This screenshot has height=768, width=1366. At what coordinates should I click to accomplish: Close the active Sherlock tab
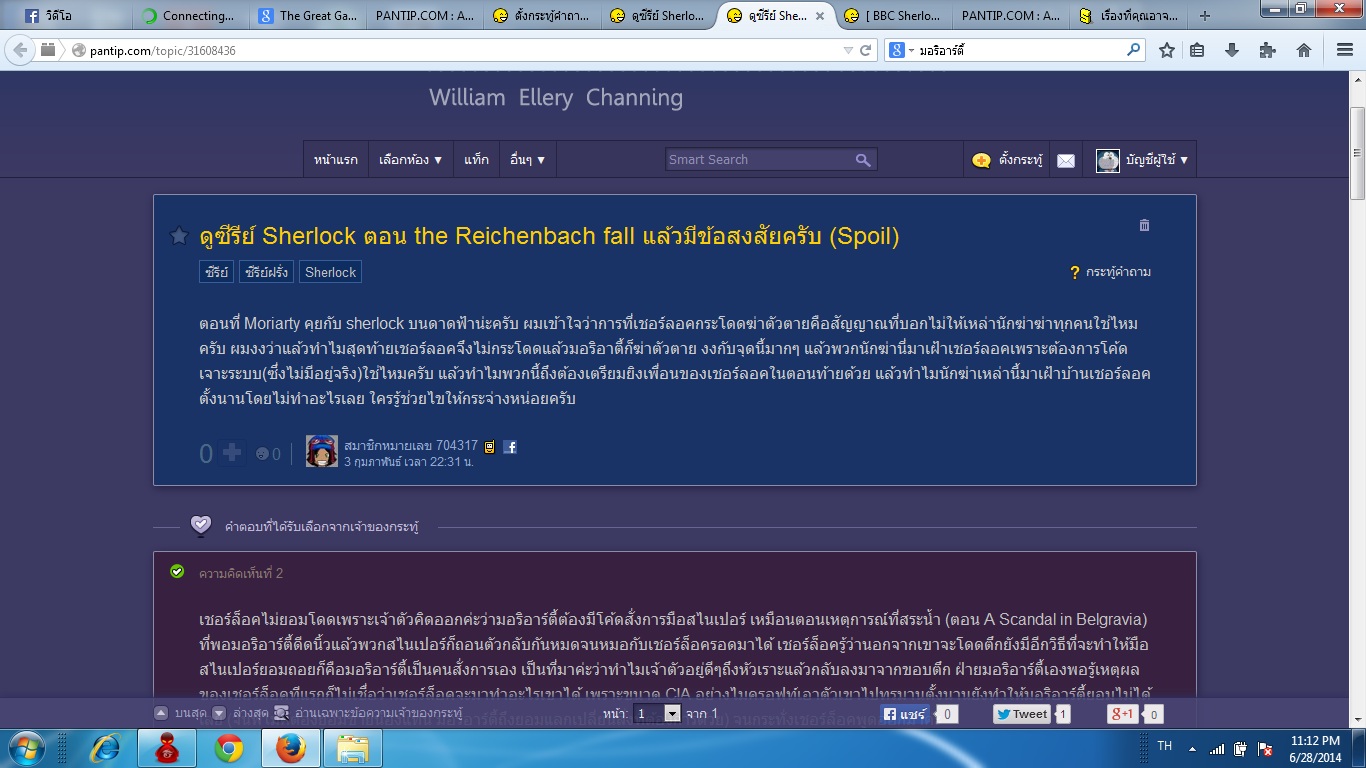point(819,16)
